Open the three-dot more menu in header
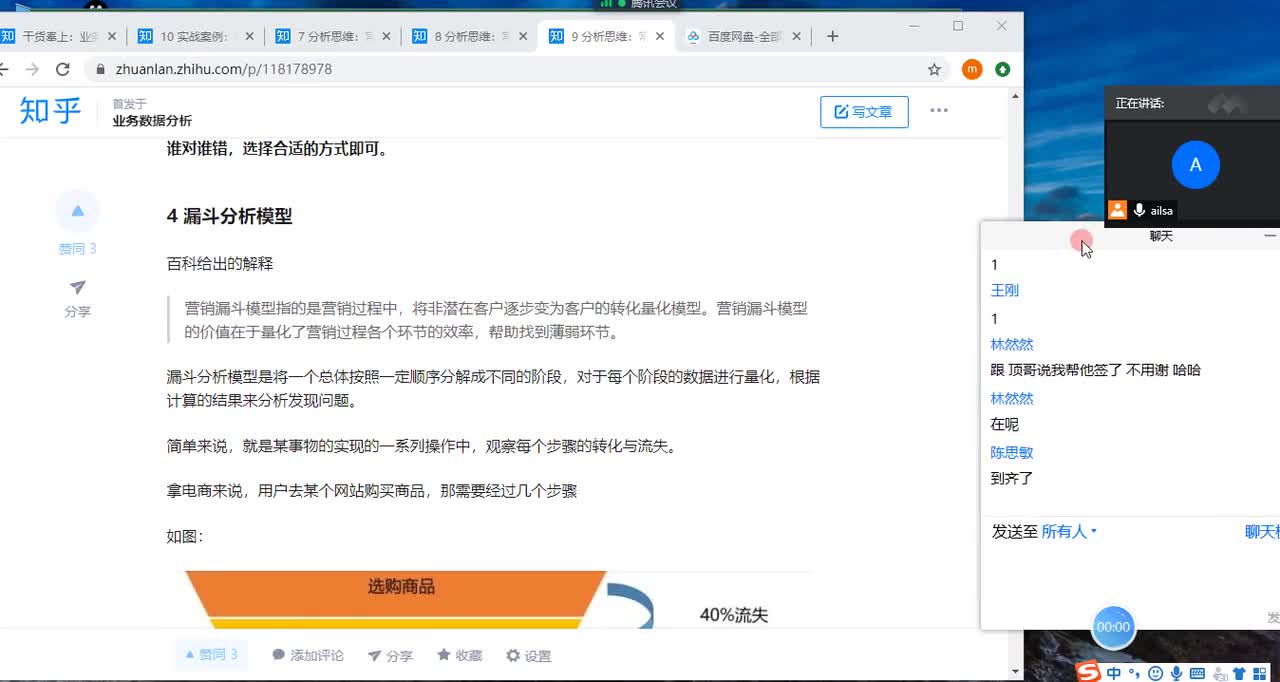The height and width of the screenshot is (682, 1280). pyautogui.click(x=938, y=110)
